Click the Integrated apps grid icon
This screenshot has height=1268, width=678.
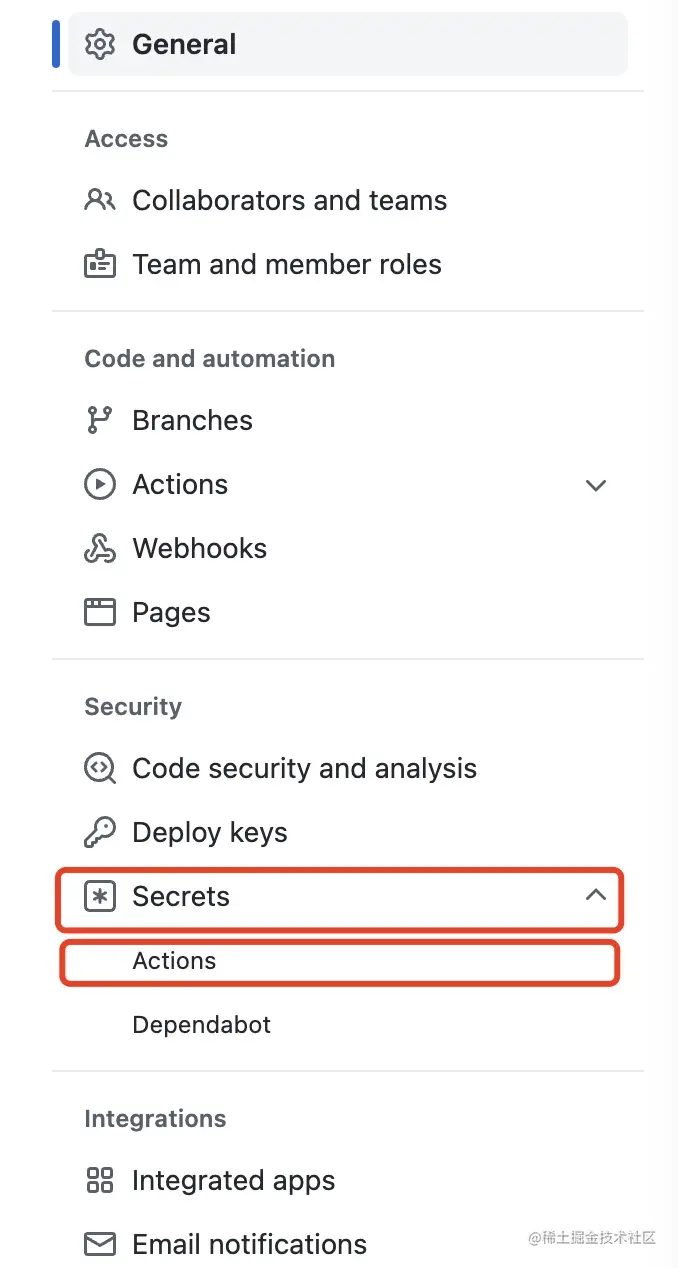point(100,1180)
